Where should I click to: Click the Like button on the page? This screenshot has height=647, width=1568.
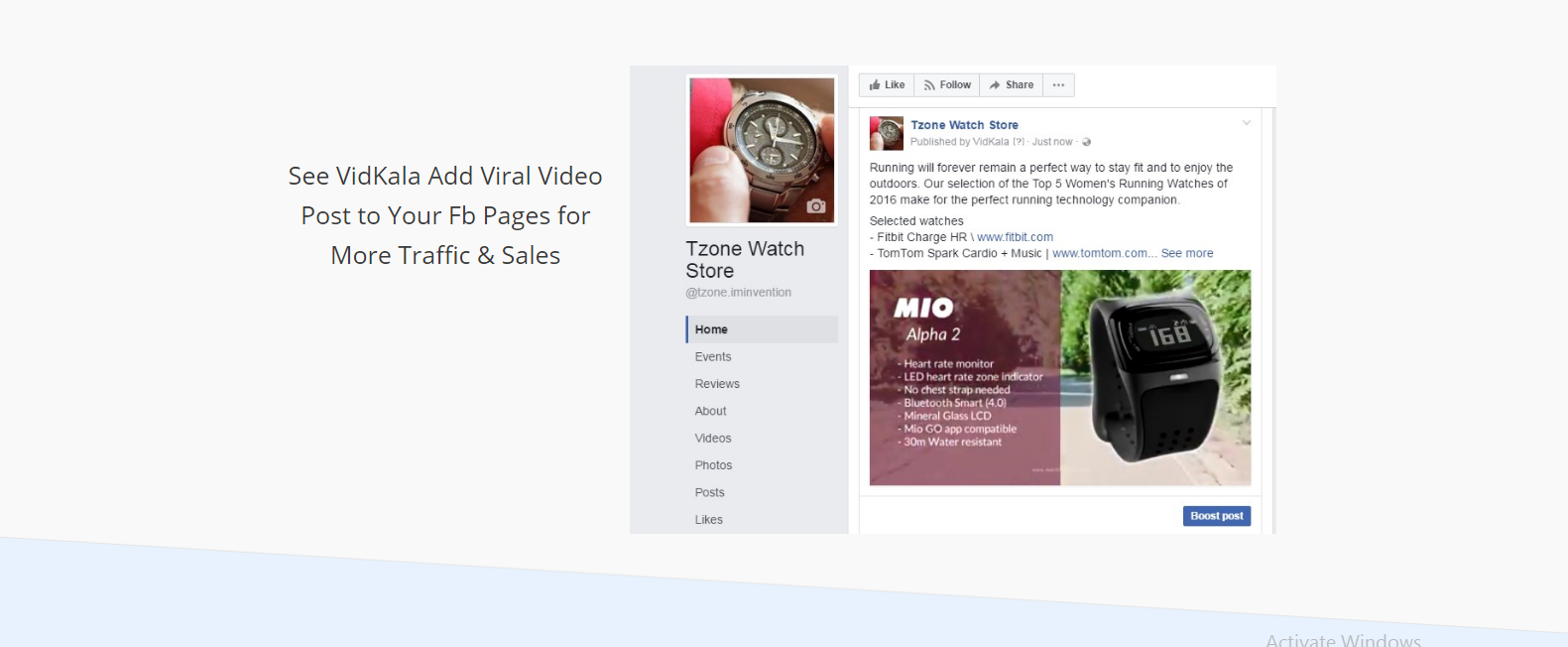(x=887, y=85)
